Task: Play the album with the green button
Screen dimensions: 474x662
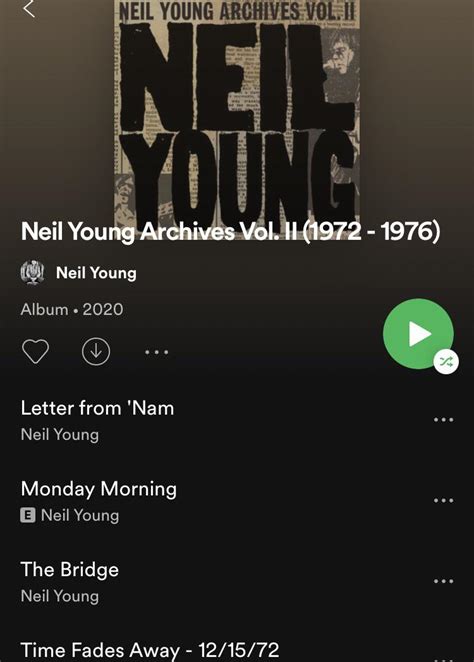Action: pyautogui.click(x=418, y=334)
